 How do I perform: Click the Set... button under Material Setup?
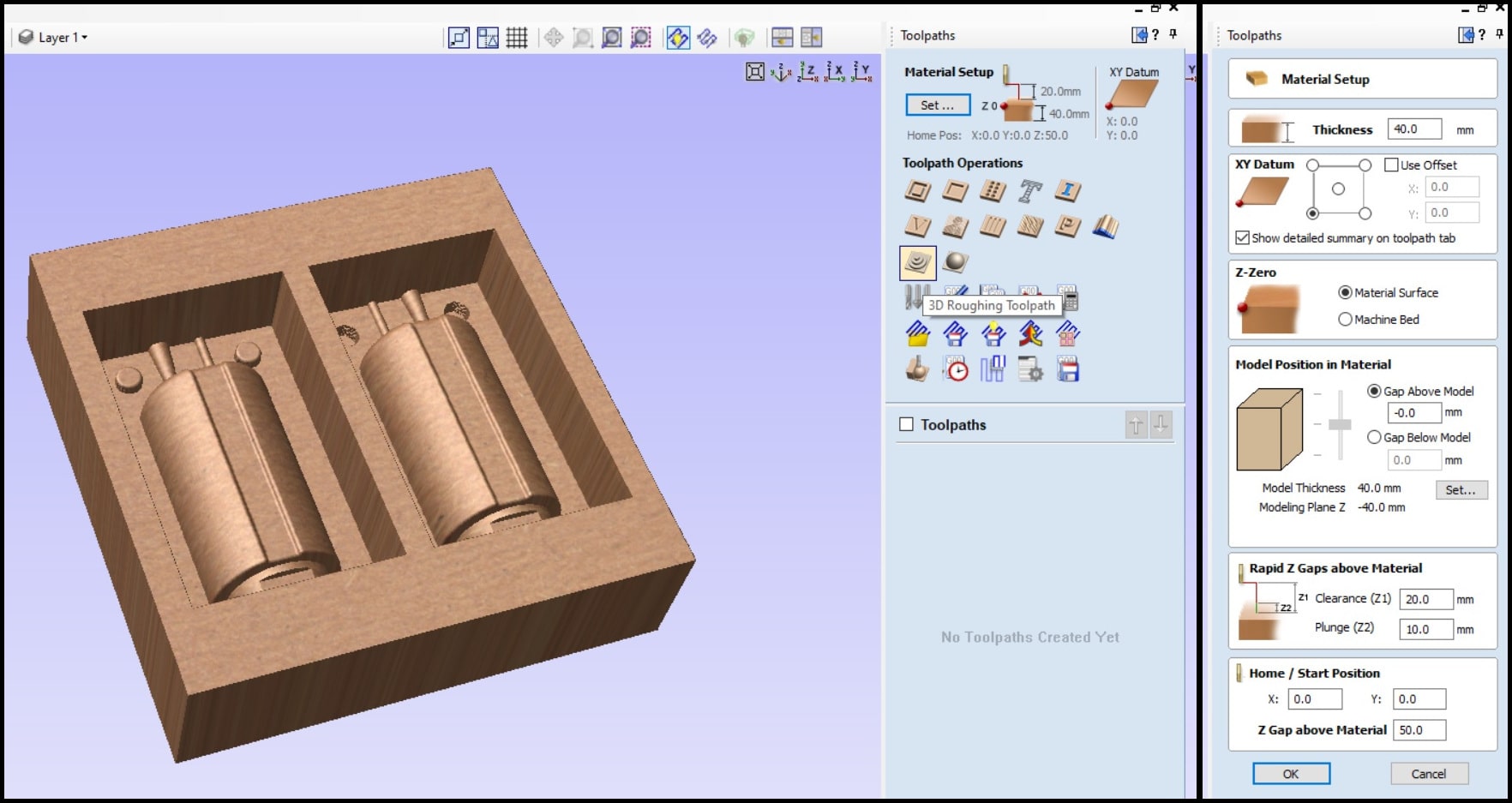(x=938, y=105)
